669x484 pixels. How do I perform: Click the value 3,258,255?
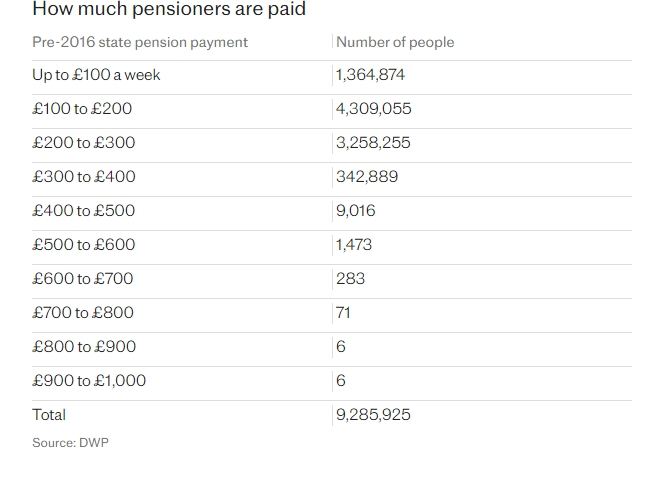click(x=373, y=143)
